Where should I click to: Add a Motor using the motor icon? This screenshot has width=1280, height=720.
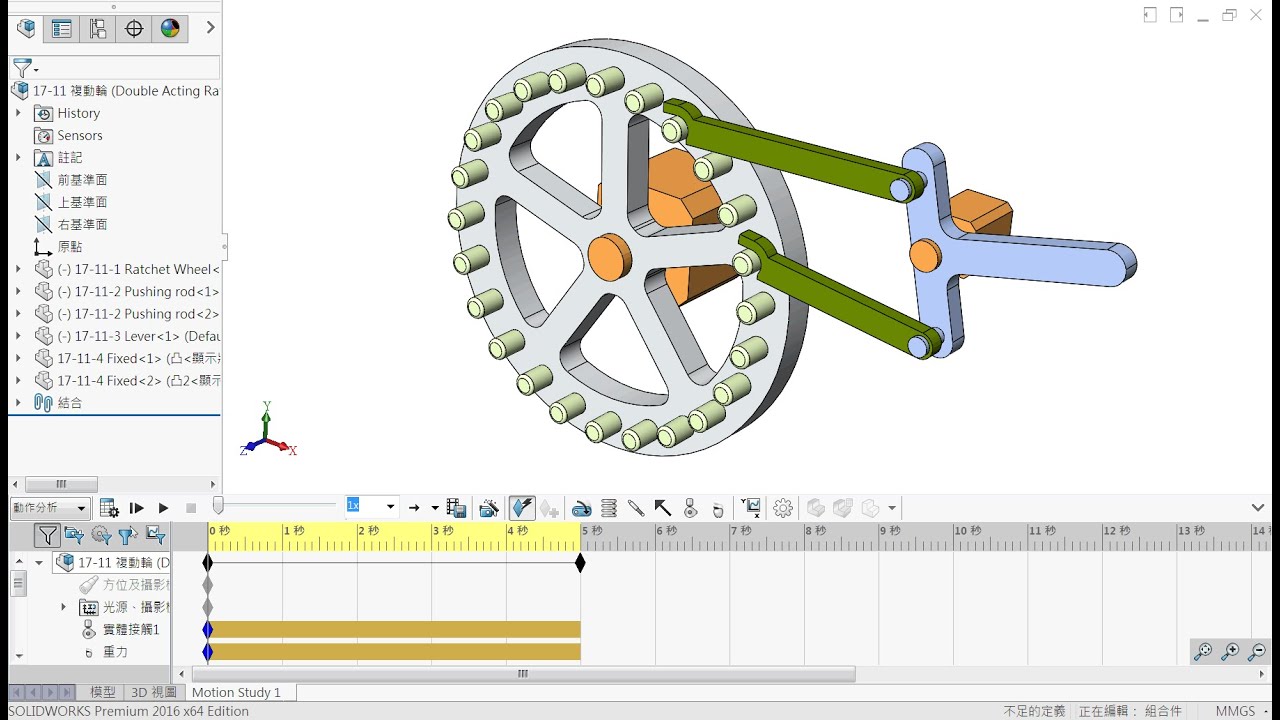(582, 508)
